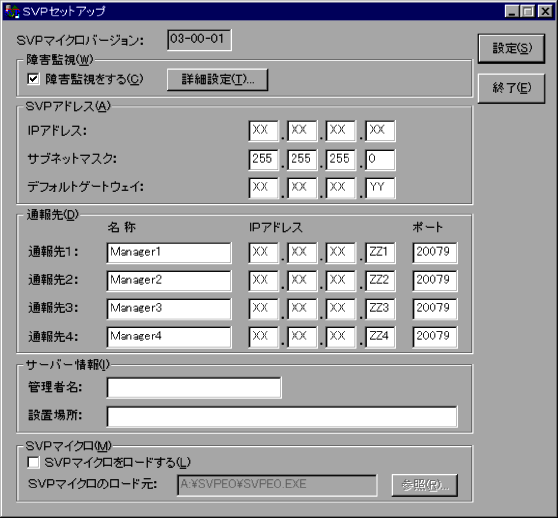
Task: Click the 障害監視(W) group label
Action: point(60,60)
